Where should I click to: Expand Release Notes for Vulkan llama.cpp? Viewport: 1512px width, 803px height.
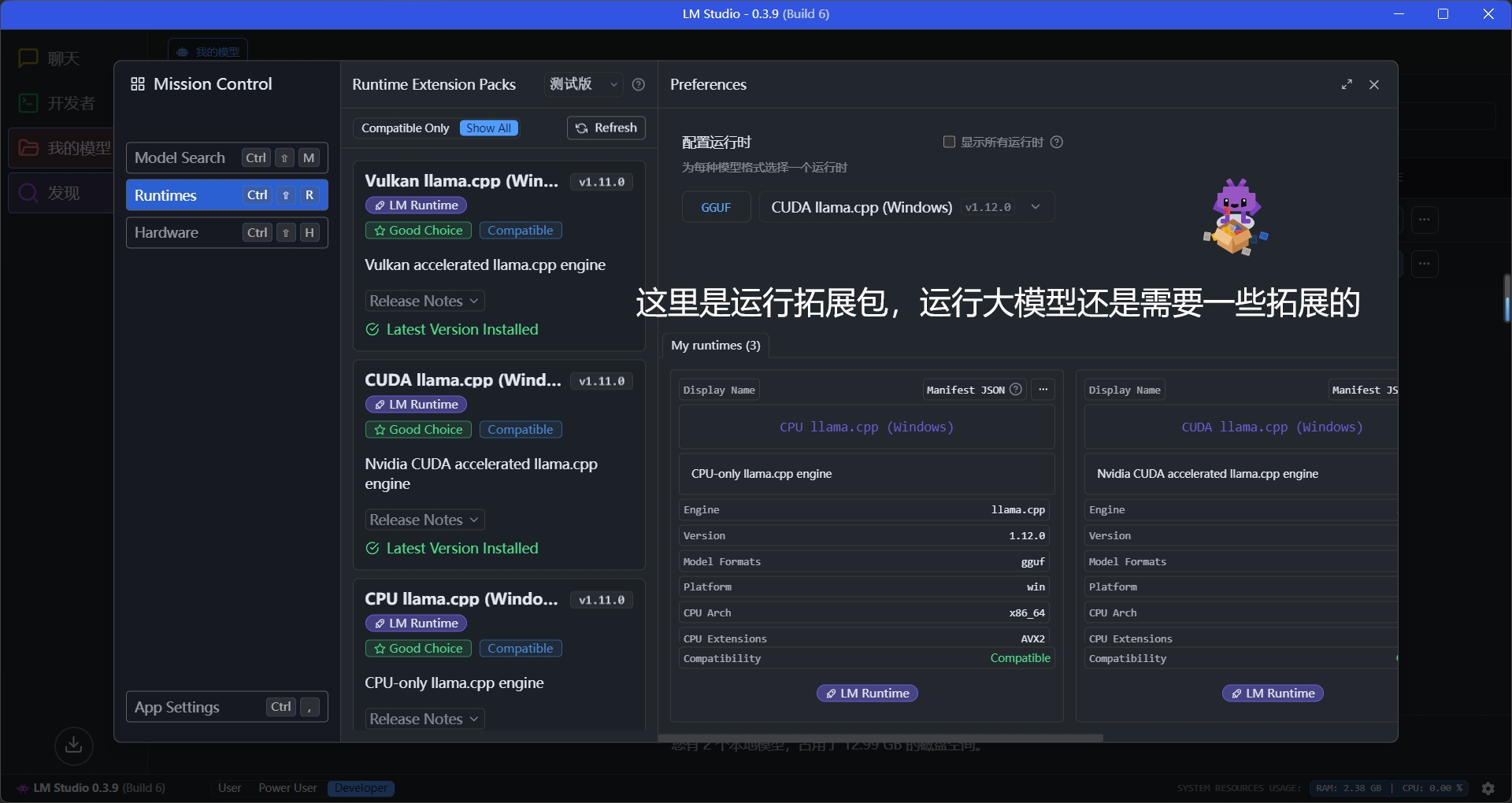(x=424, y=301)
